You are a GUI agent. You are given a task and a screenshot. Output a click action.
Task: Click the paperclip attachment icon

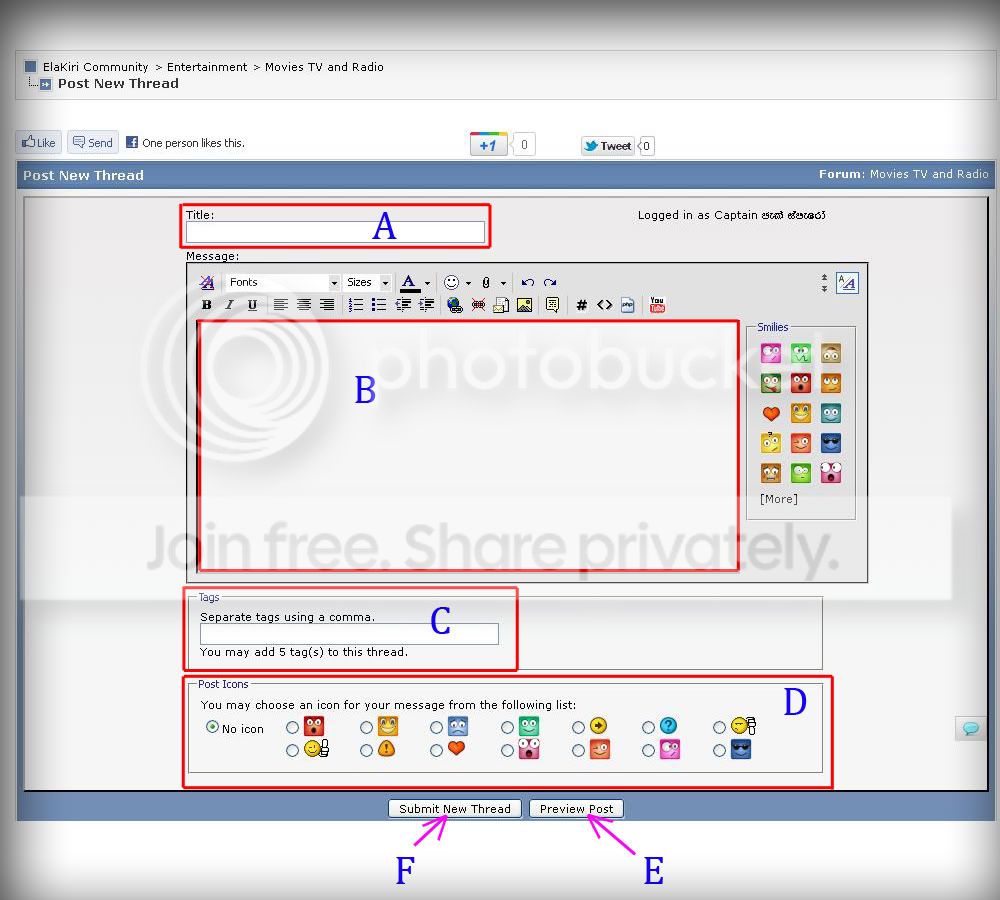(486, 282)
